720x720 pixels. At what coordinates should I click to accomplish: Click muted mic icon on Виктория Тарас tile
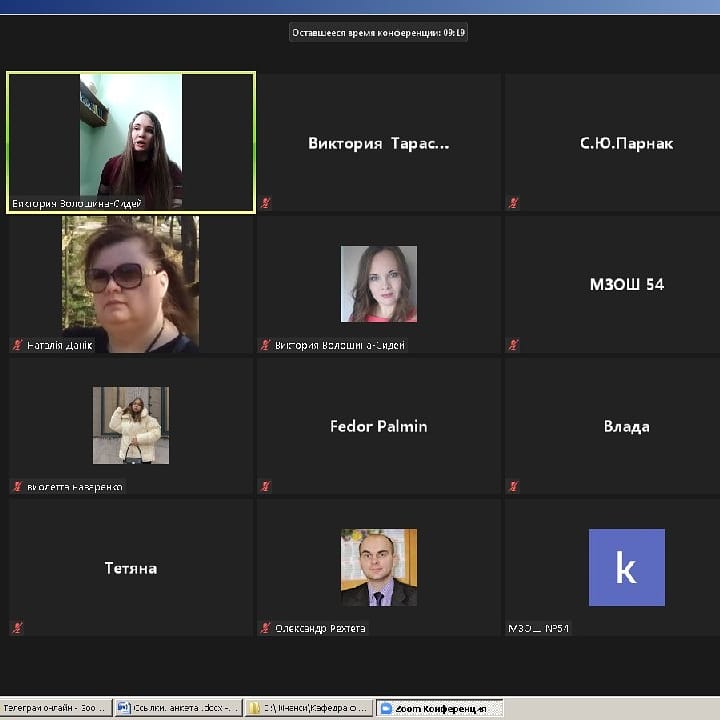pos(266,202)
